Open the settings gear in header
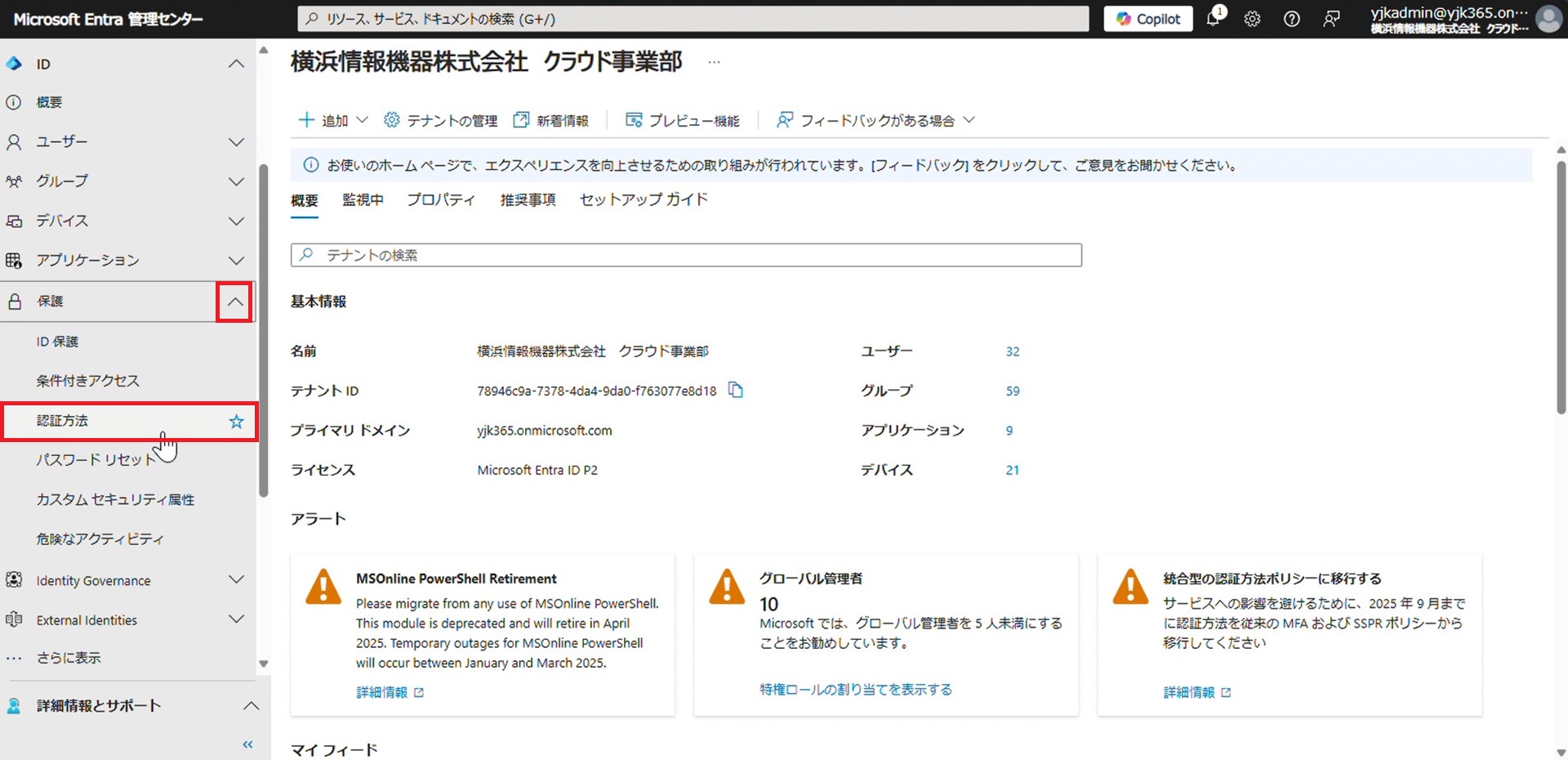Screen dimensions: 1568x760 tap(1252, 19)
